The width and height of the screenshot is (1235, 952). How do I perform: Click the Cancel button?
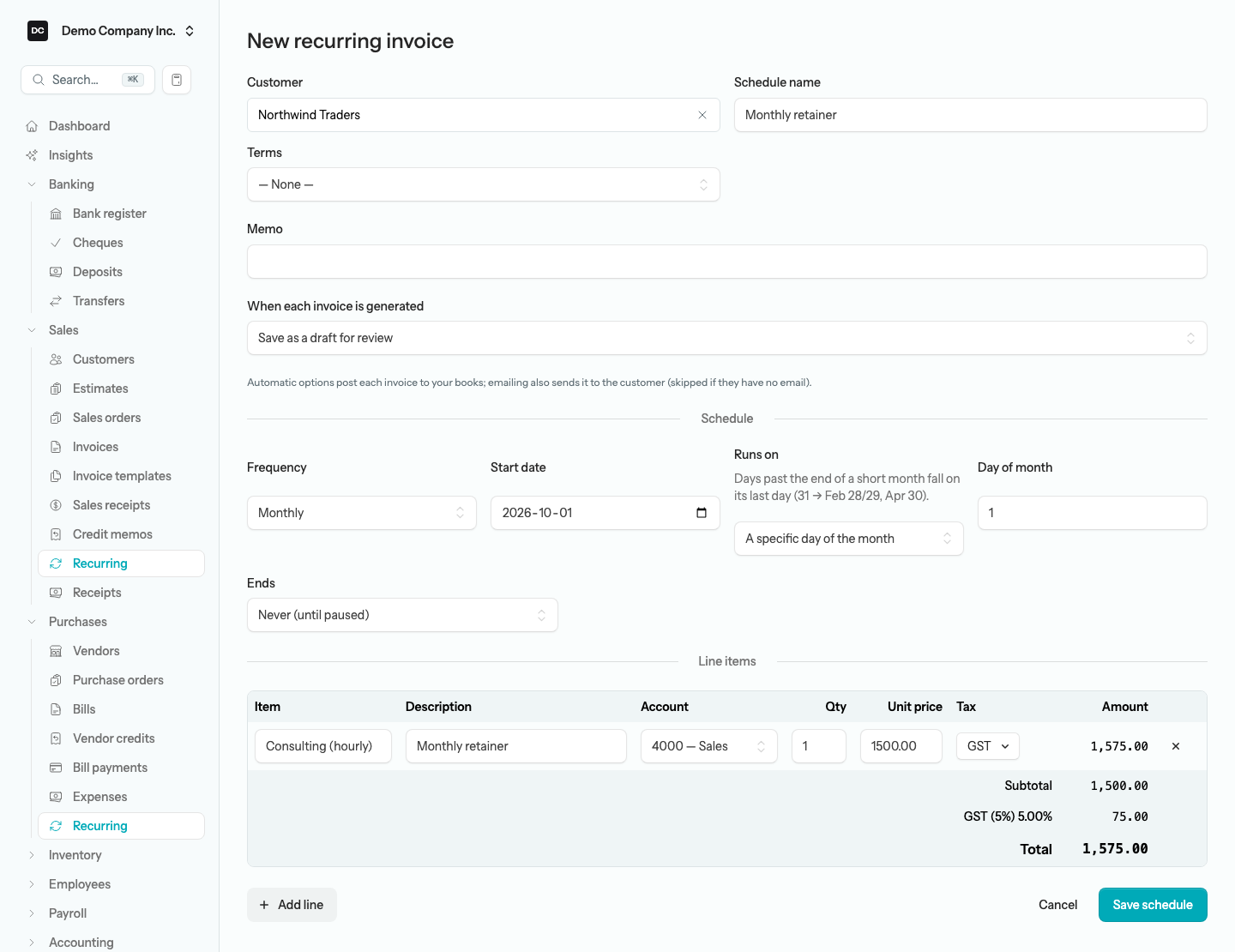click(x=1057, y=905)
